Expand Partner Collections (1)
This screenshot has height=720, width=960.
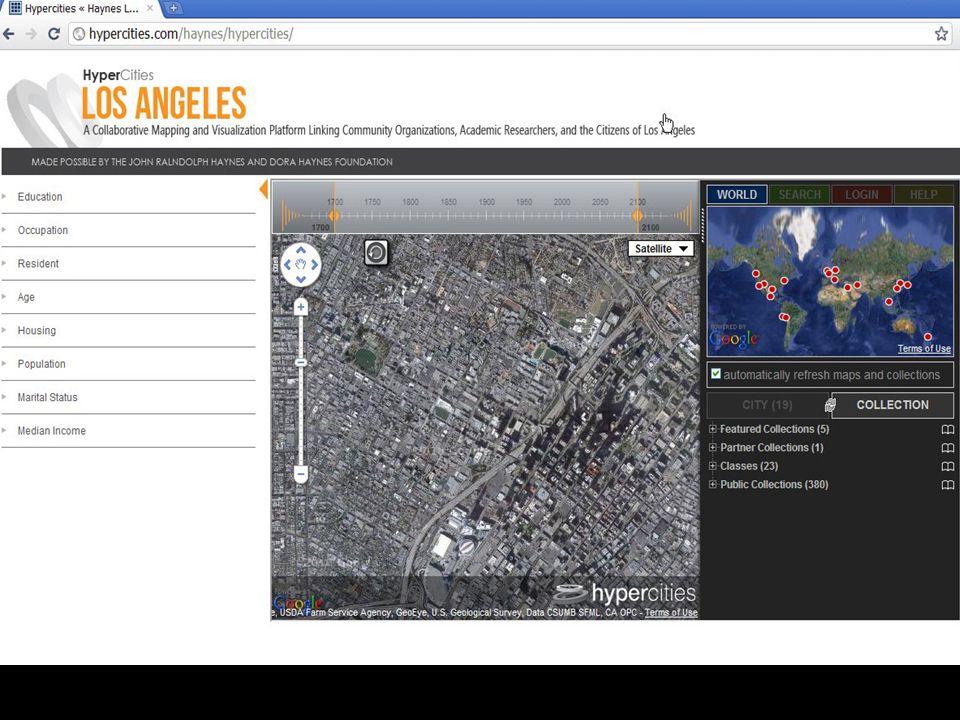713,448
